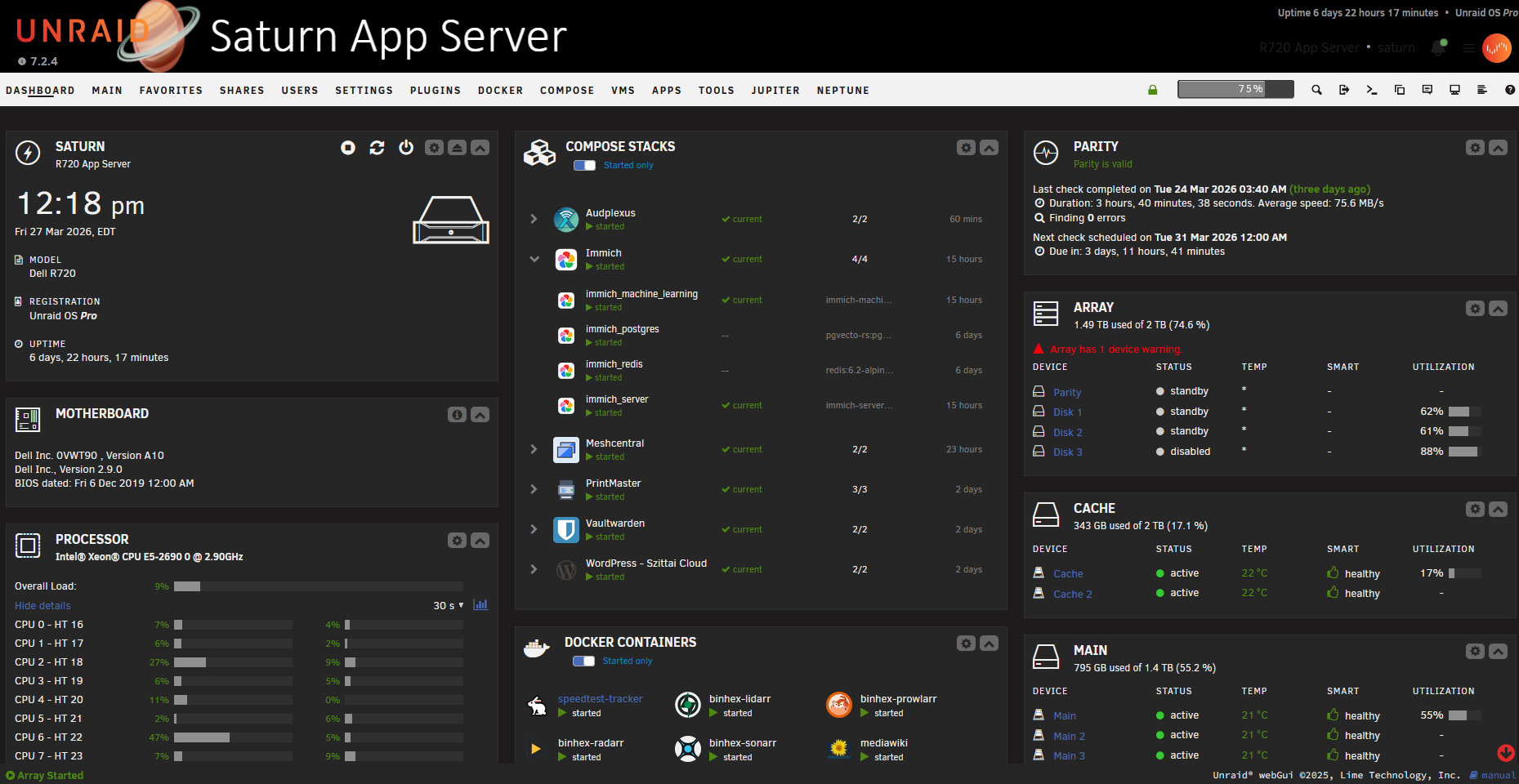Click Hide details link in Processor

click(42, 606)
